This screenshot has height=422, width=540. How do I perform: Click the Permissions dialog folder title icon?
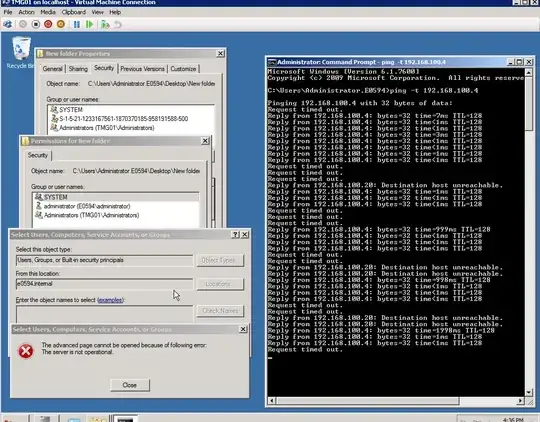point(25,141)
